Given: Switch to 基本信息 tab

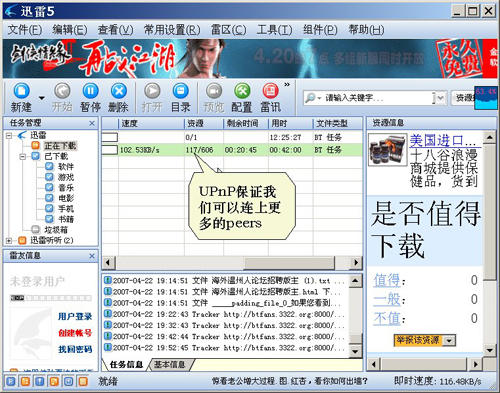Looking at the screenshot, I should pyautogui.click(x=169, y=364).
